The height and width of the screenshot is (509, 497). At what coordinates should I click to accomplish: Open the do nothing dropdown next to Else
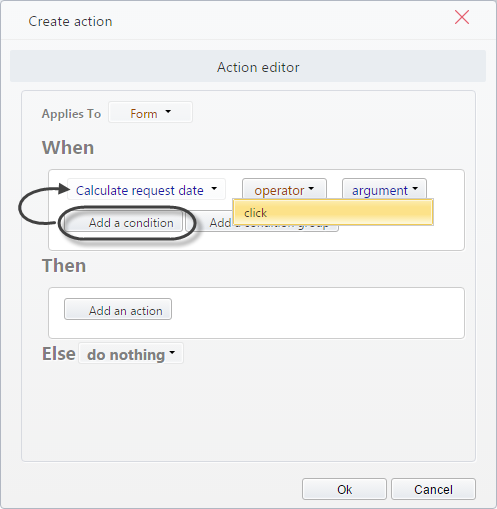coord(131,354)
